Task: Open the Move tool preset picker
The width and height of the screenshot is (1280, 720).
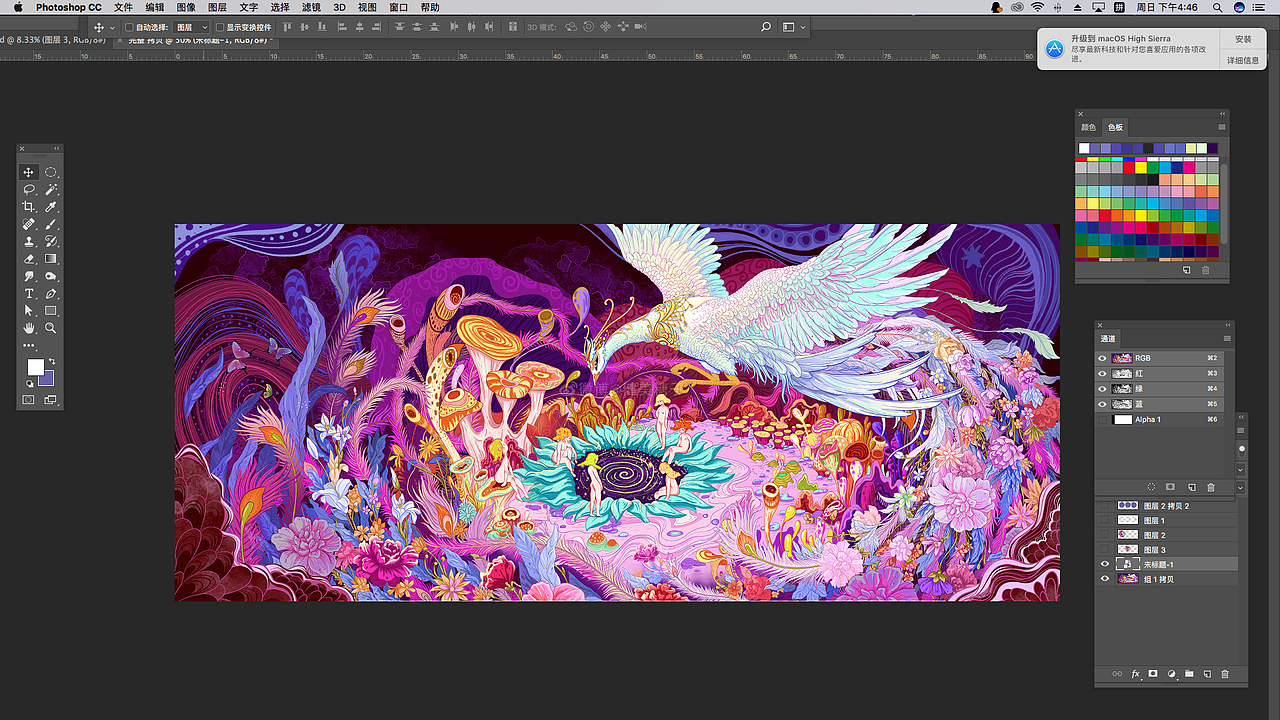Action: click(103, 28)
